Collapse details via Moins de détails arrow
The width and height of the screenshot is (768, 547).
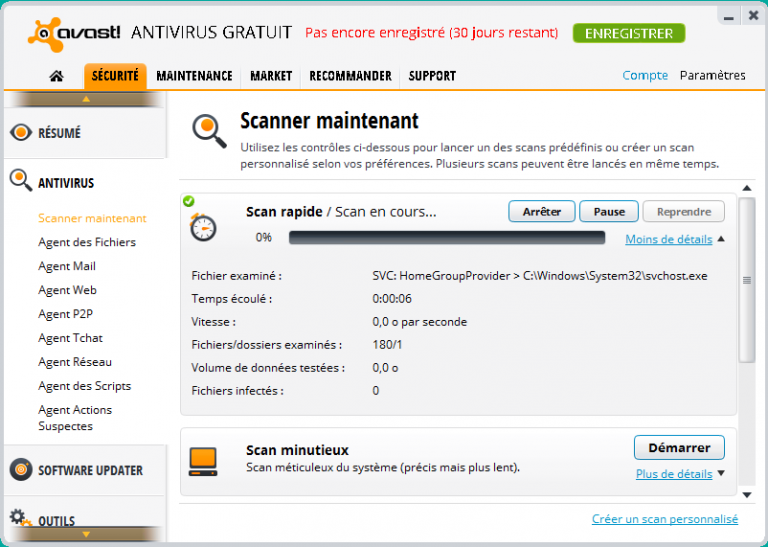(x=721, y=239)
